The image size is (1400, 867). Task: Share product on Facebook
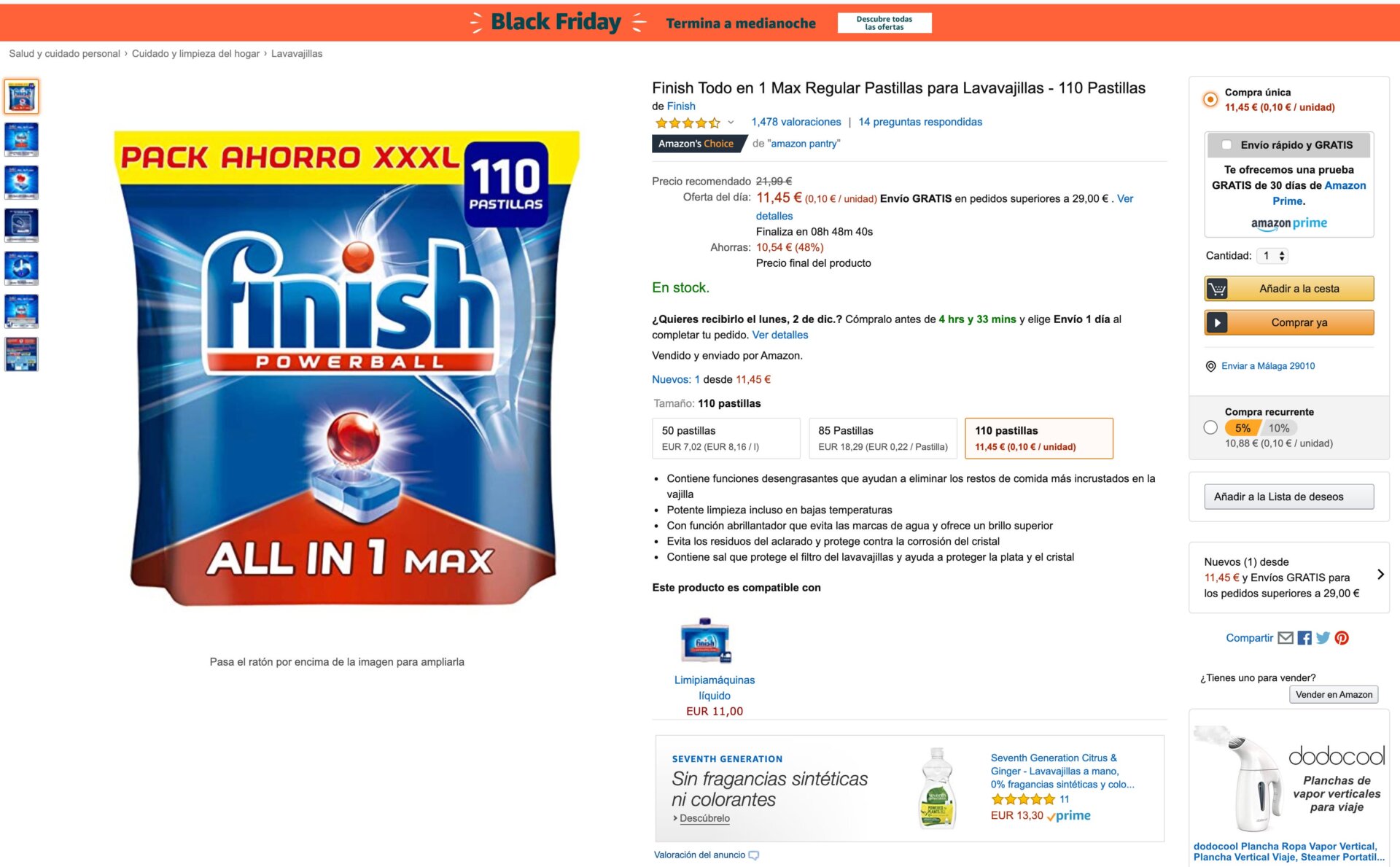click(x=1304, y=638)
